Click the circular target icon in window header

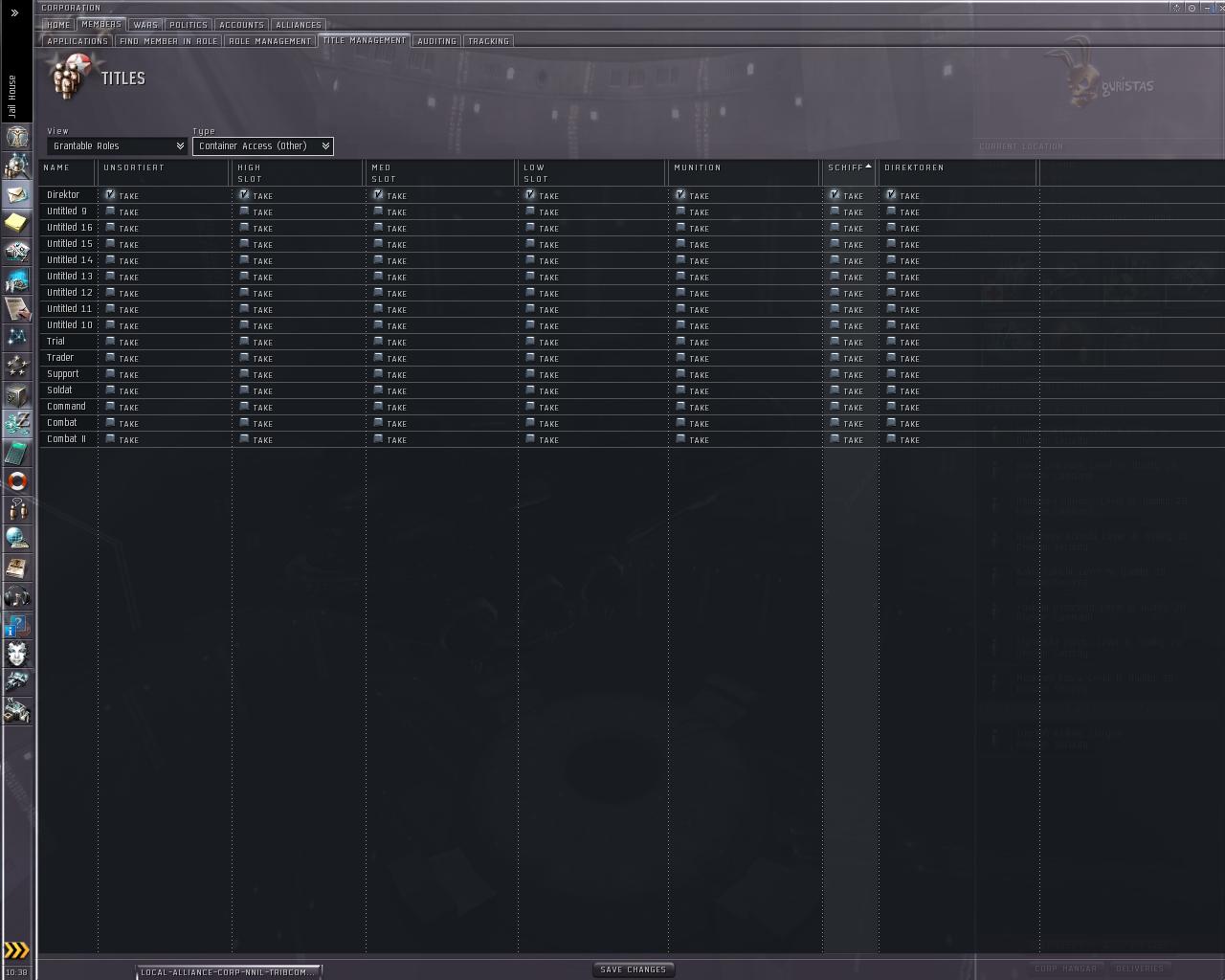[1192, 8]
